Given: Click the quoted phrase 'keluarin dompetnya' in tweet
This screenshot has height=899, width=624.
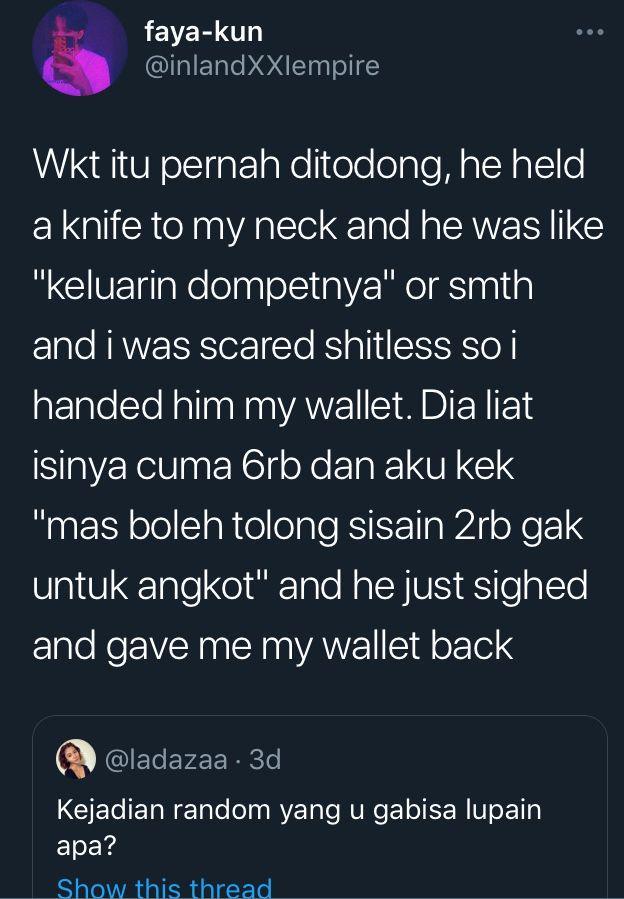Looking at the screenshot, I should point(214,287).
